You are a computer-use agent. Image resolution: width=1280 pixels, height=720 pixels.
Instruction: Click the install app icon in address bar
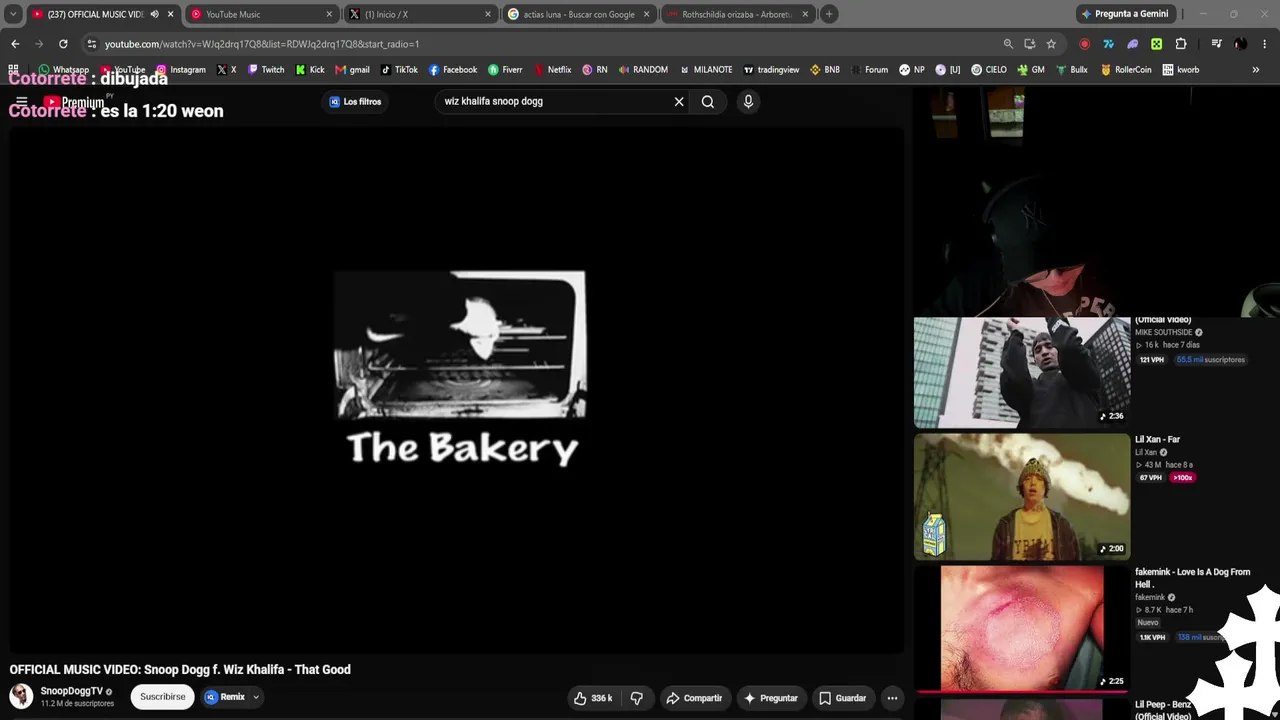click(x=1030, y=44)
